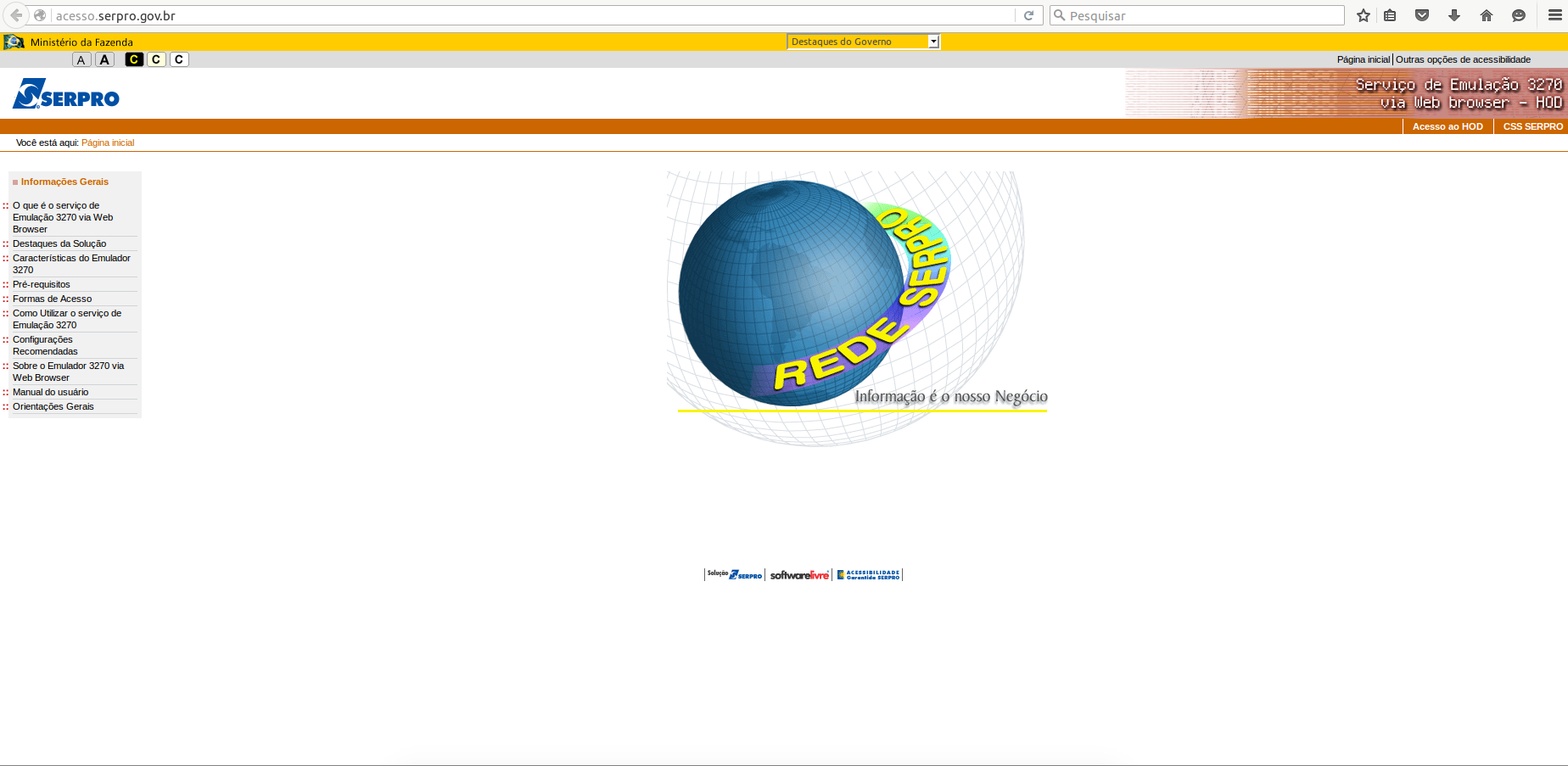The width and height of the screenshot is (1568, 766).
Task: Increase font size with large A button
Action: 104,59
